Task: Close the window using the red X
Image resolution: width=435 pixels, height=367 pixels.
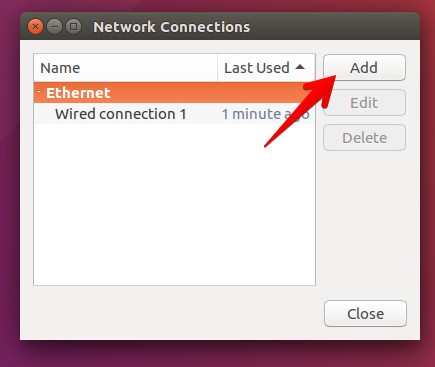Action: coord(35,27)
